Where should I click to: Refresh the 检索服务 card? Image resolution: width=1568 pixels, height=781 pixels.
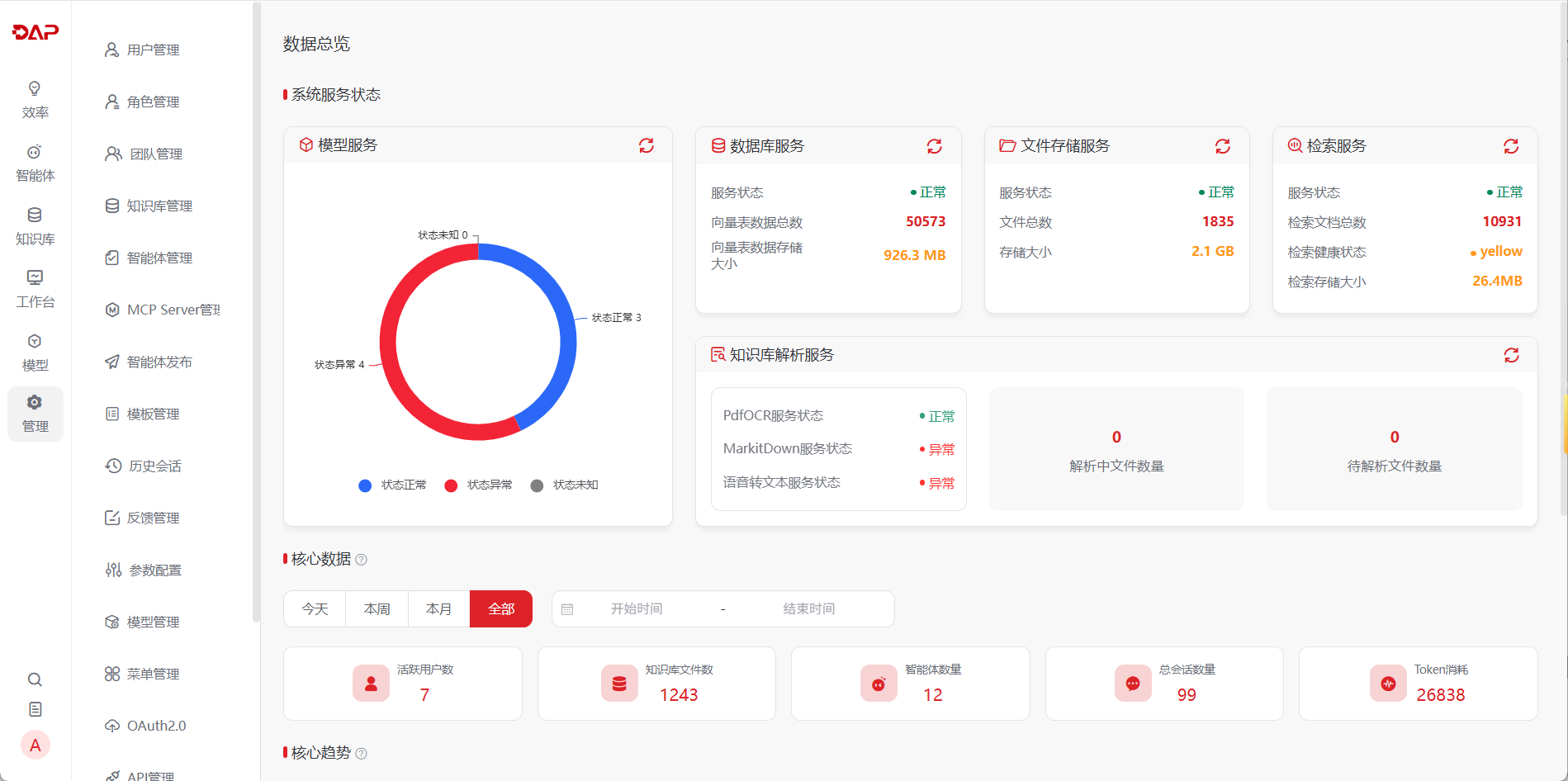point(1510,146)
